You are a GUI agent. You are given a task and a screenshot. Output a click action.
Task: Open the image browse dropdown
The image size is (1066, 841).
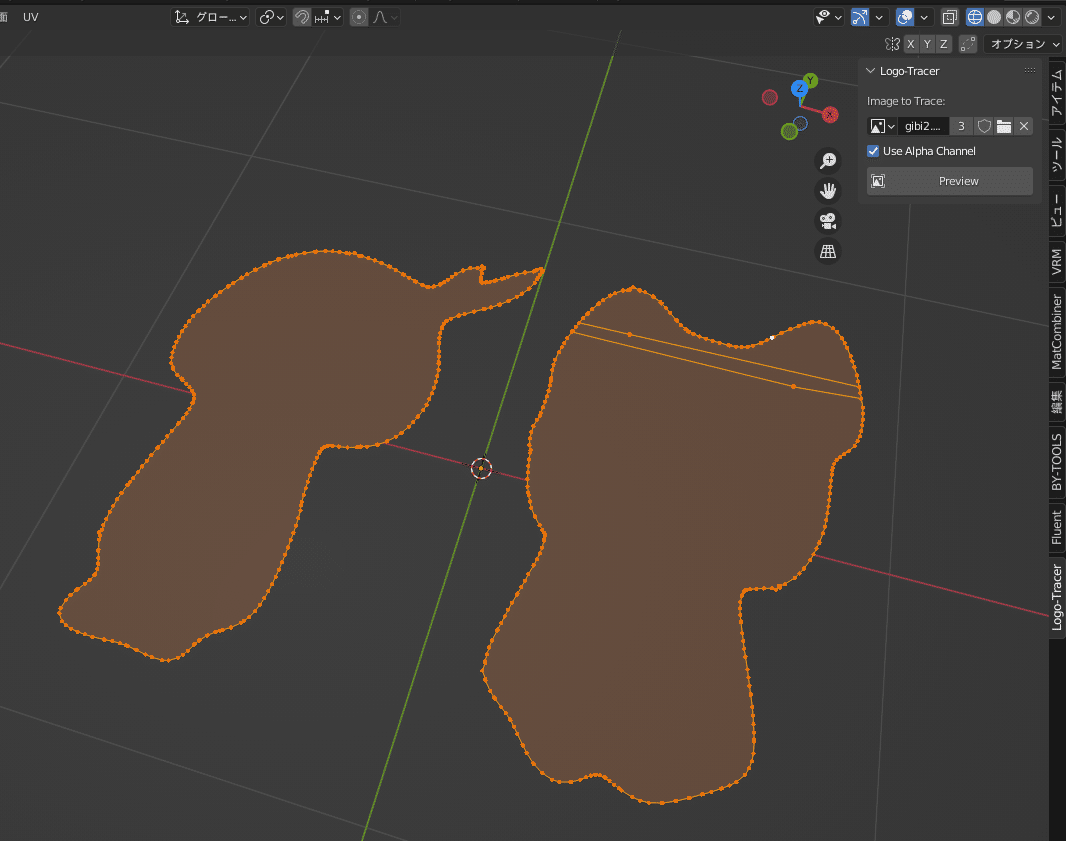click(882, 126)
